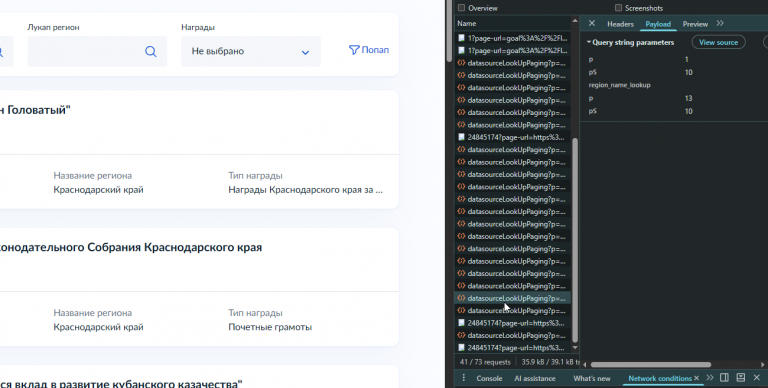This screenshot has width=768, height=388.
Task: Show more drawer tabs chevron
Action: tap(710, 378)
